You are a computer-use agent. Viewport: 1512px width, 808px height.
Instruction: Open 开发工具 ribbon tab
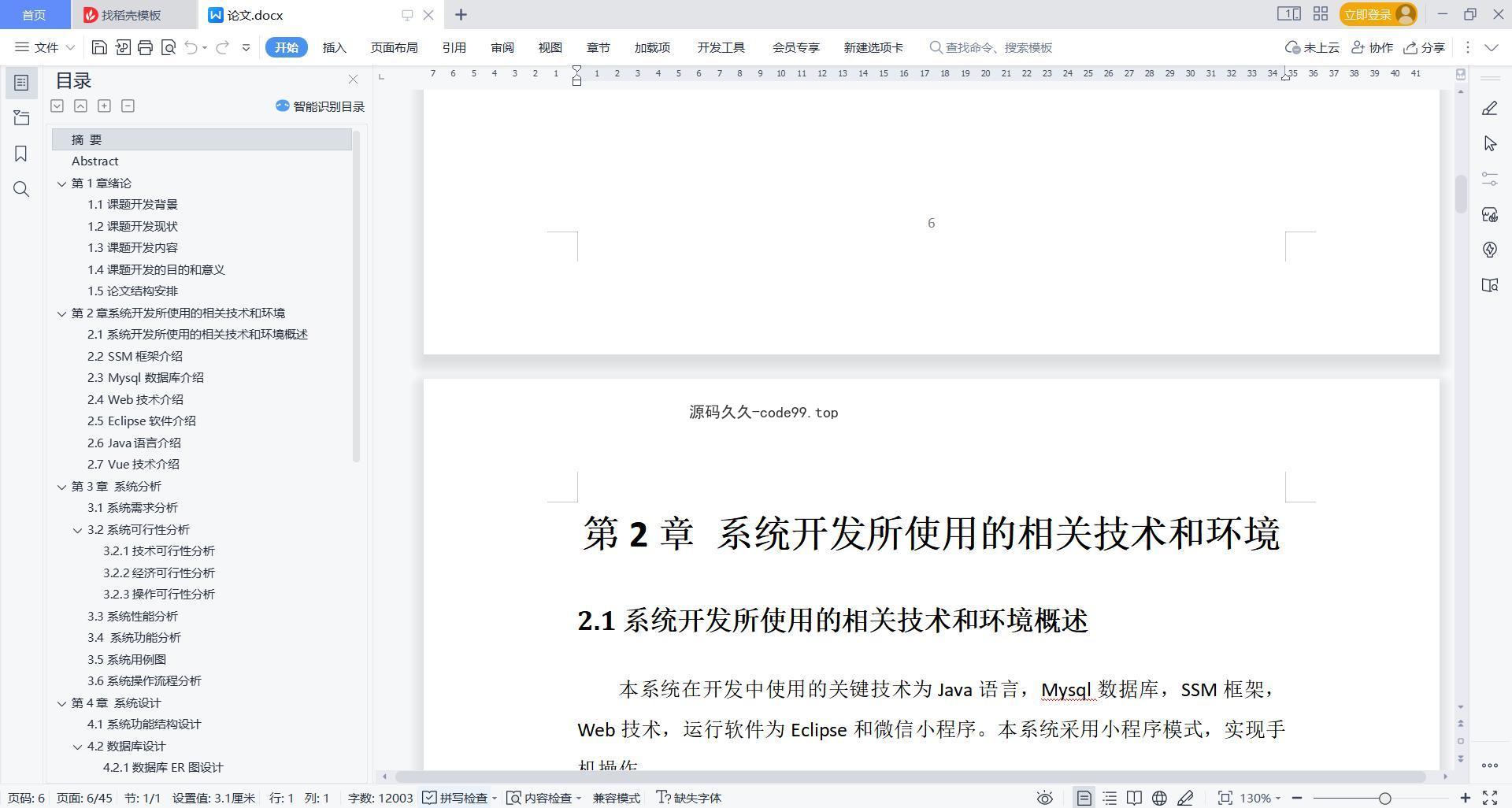point(721,47)
